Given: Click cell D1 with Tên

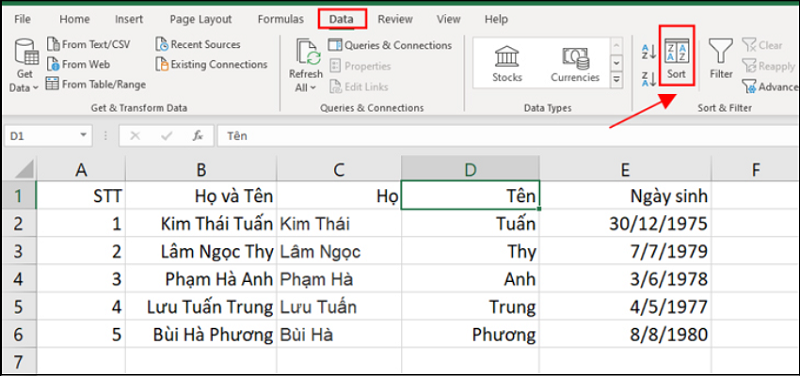Looking at the screenshot, I should (x=470, y=195).
